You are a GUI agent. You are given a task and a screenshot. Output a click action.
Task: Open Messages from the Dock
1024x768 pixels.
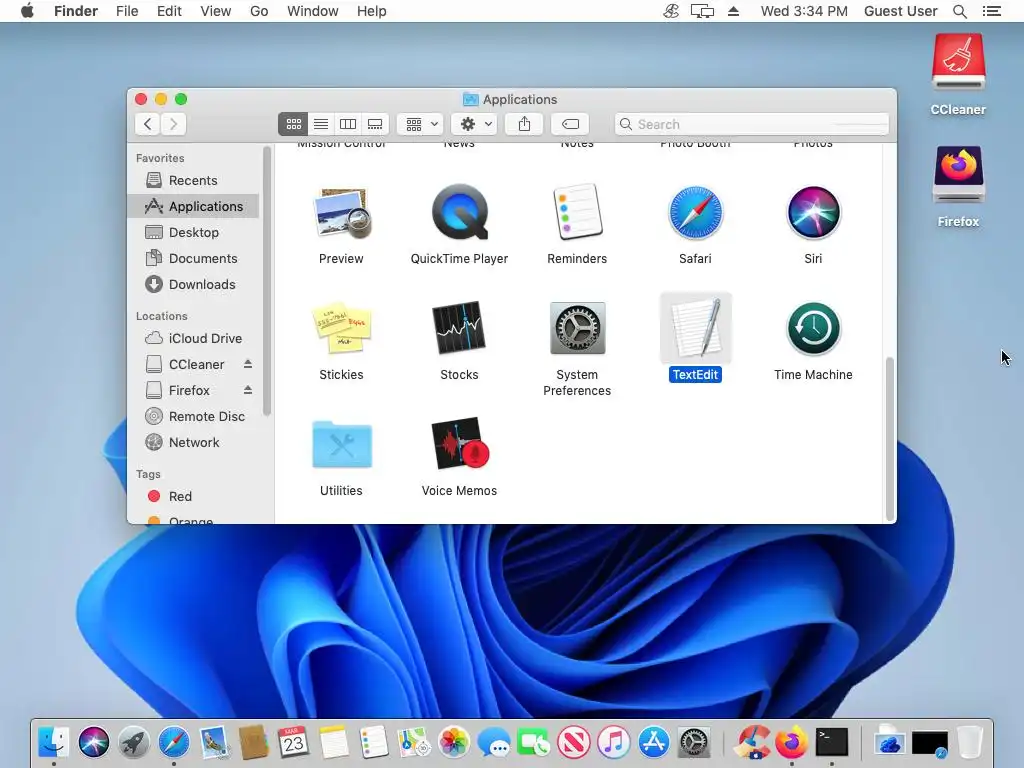coord(494,743)
